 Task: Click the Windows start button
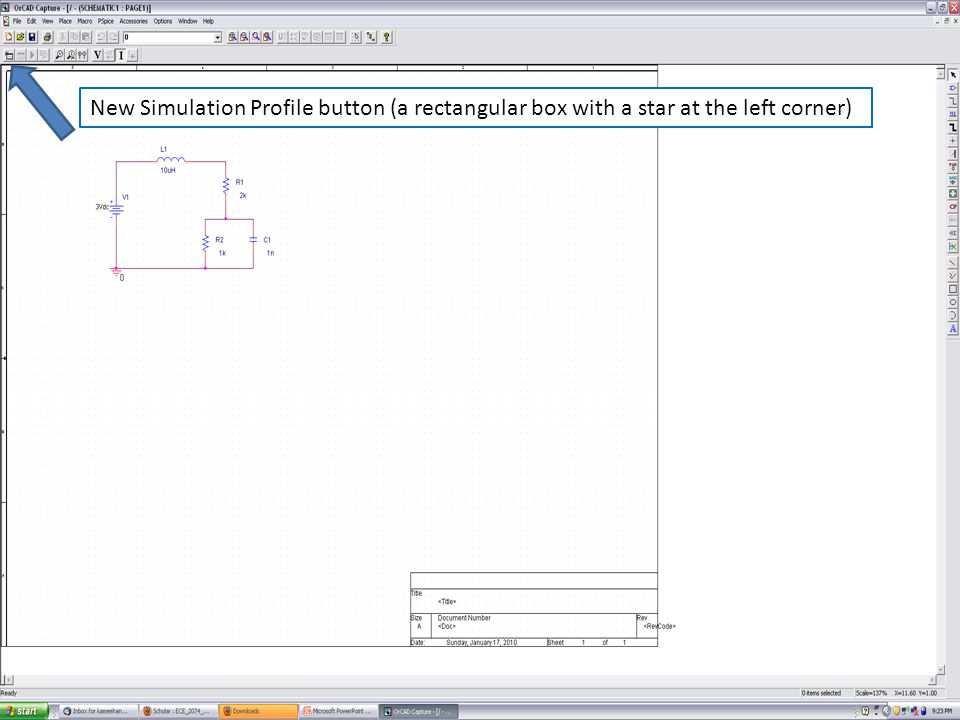click(x=23, y=711)
